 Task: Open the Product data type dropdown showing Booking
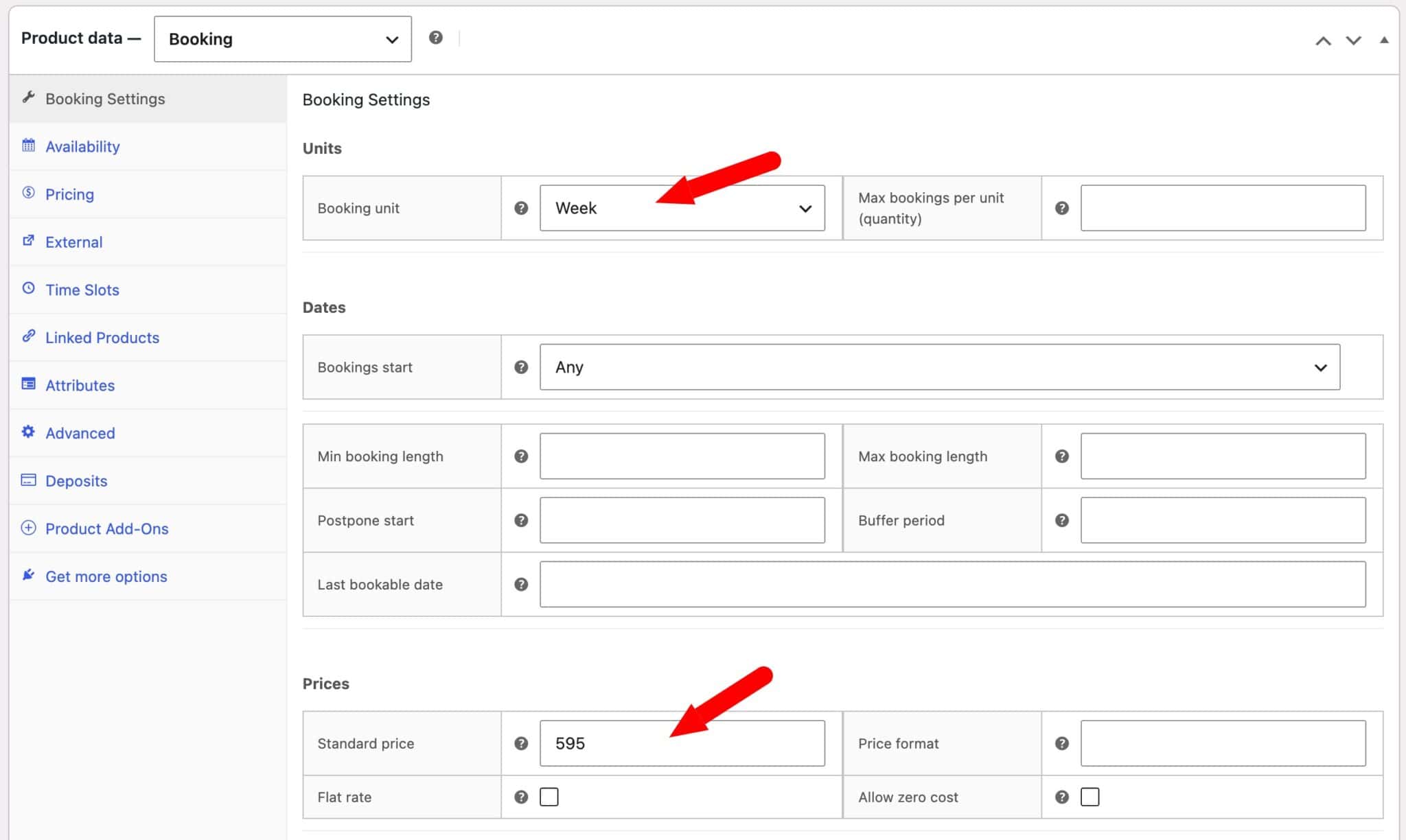click(x=283, y=39)
